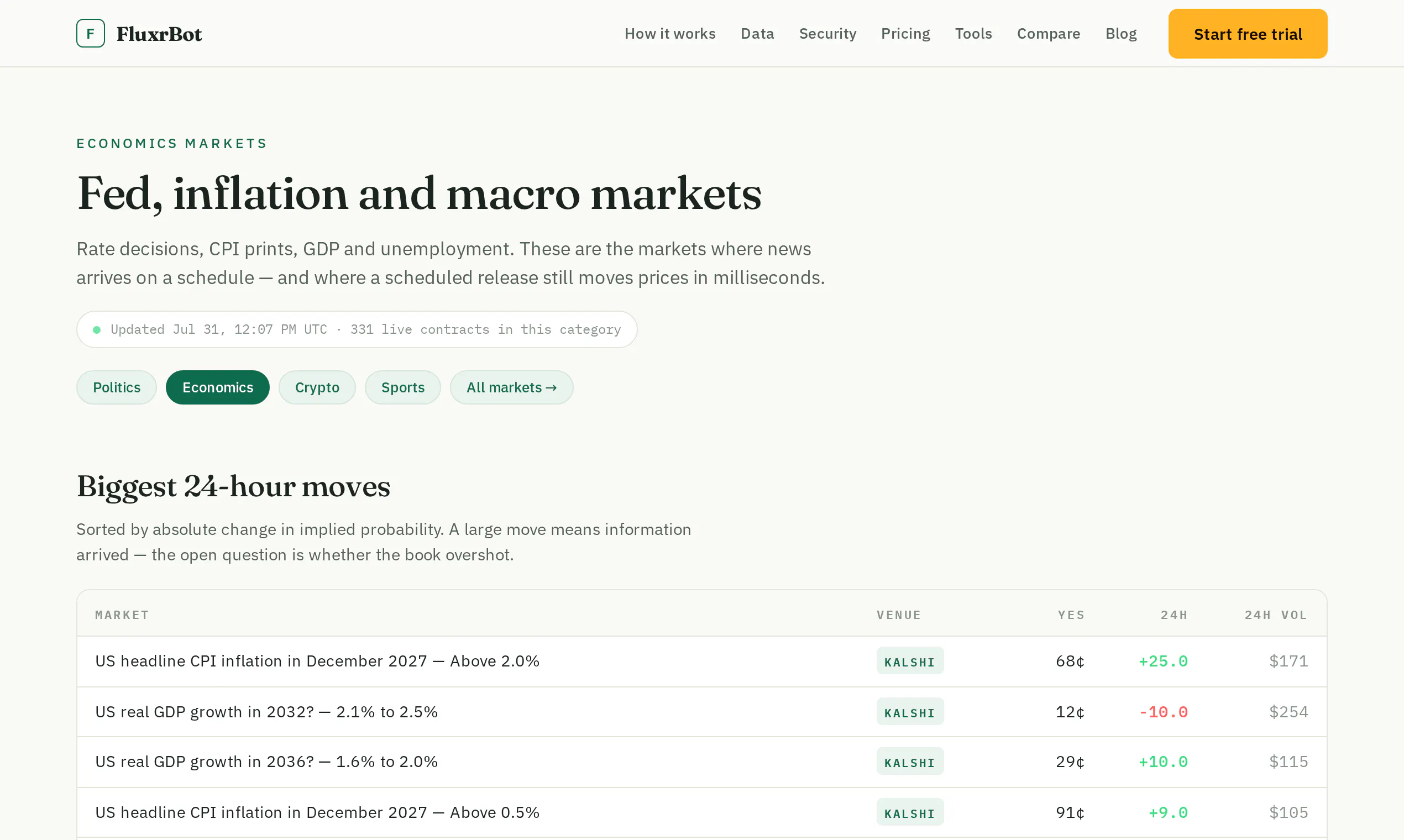Click the Start free trial button
1404x840 pixels.
click(1248, 34)
